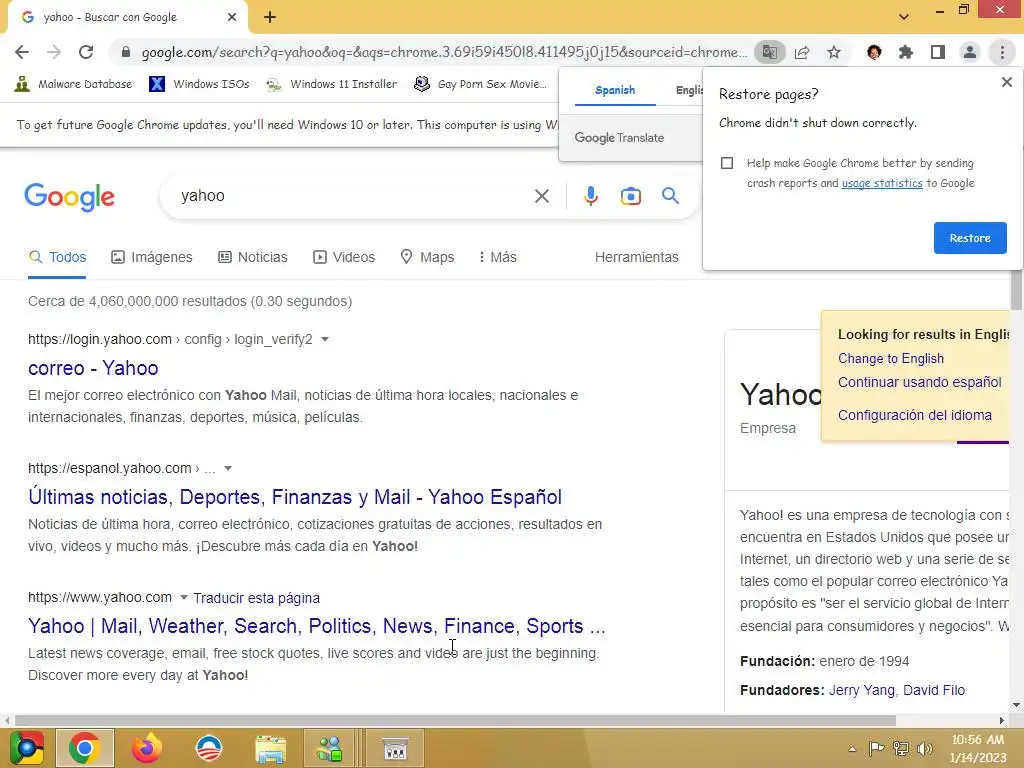Expand the www.yahoo.com result dropdown arrow
Viewport: 1024px width, 768px height.
pos(184,597)
